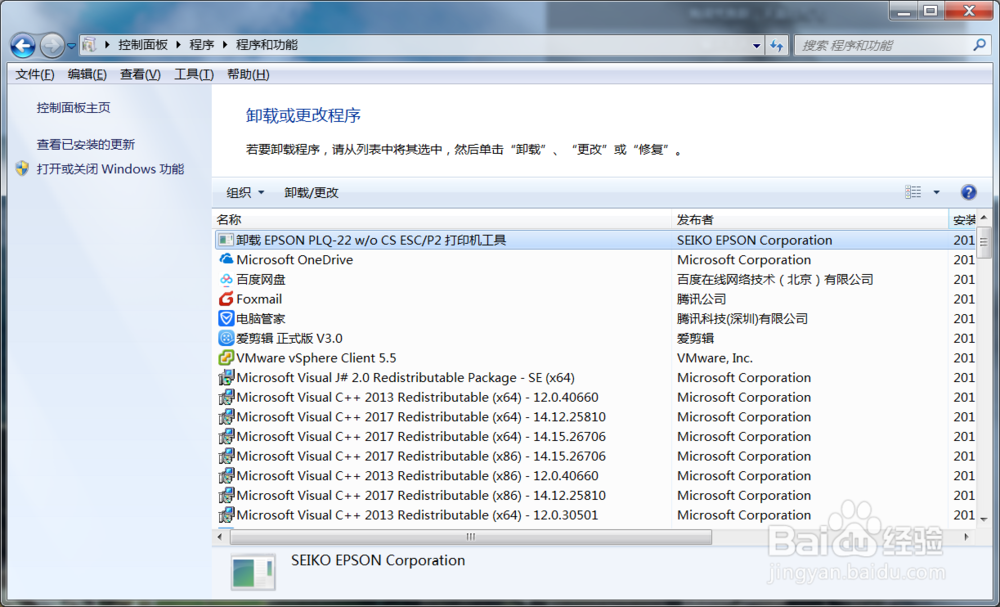Open the 组织 dropdown
This screenshot has width=1000, height=607.
pyautogui.click(x=245, y=193)
